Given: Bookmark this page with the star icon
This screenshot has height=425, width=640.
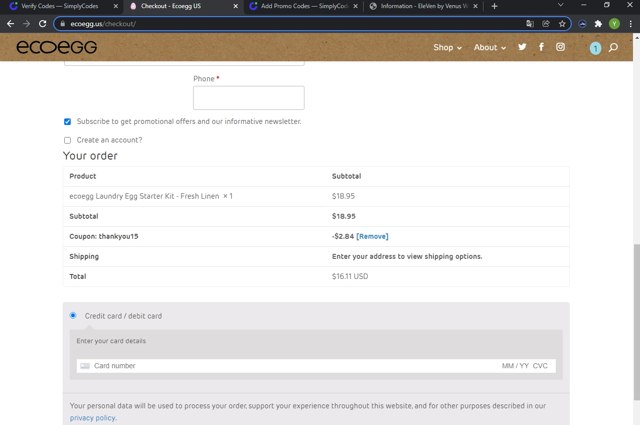Looking at the screenshot, I should (x=562, y=24).
